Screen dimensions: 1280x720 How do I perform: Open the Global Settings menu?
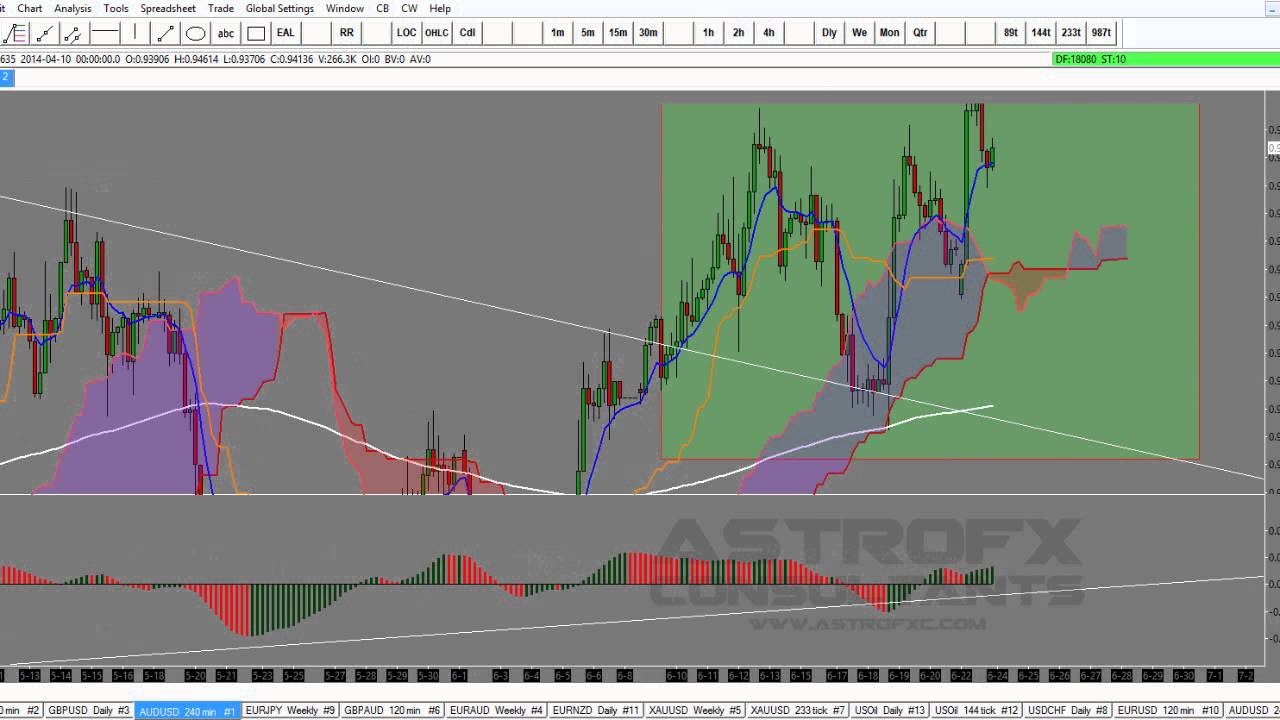[280, 8]
